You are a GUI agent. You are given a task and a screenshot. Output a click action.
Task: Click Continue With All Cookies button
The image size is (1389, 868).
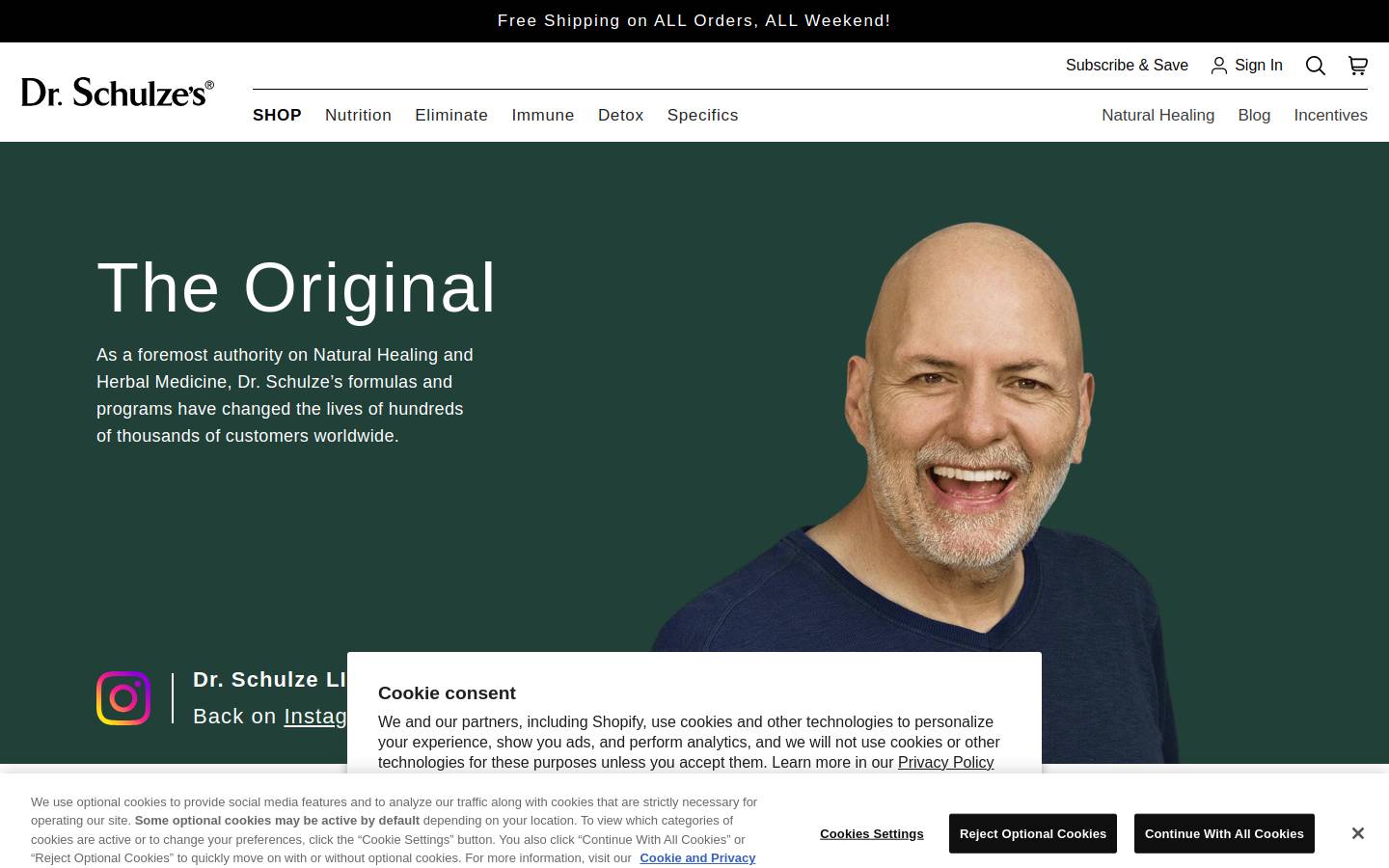(x=1224, y=833)
